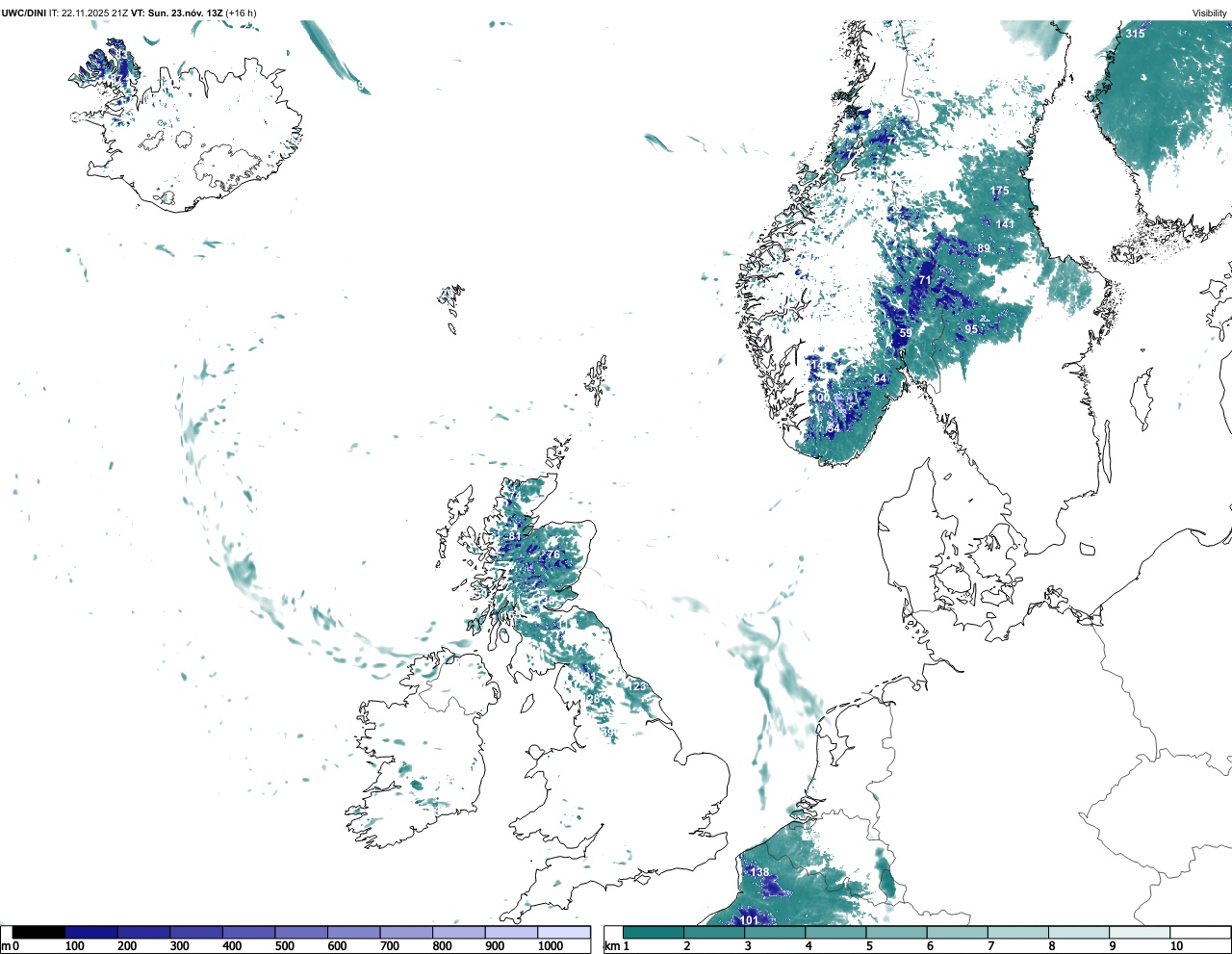Click the '64' value in southern Norway
The width and height of the screenshot is (1232, 954).
(880, 378)
